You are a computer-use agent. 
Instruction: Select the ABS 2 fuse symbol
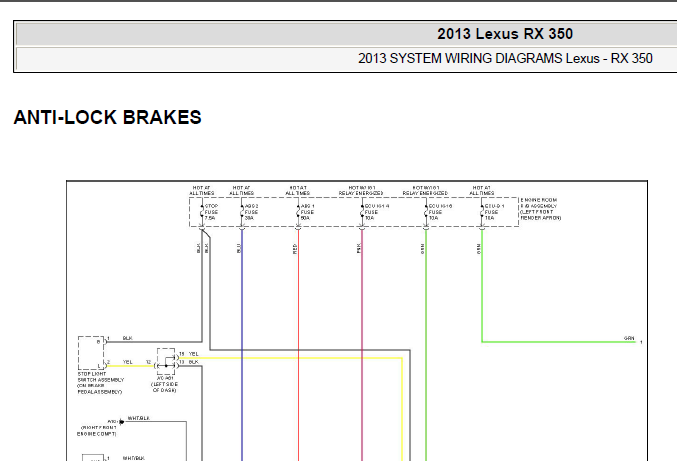(x=242, y=212)
